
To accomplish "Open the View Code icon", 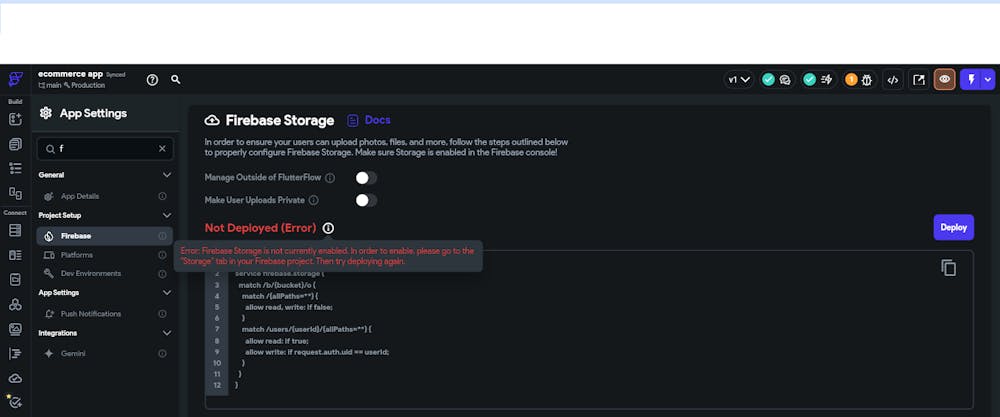I will click(893, 80).
